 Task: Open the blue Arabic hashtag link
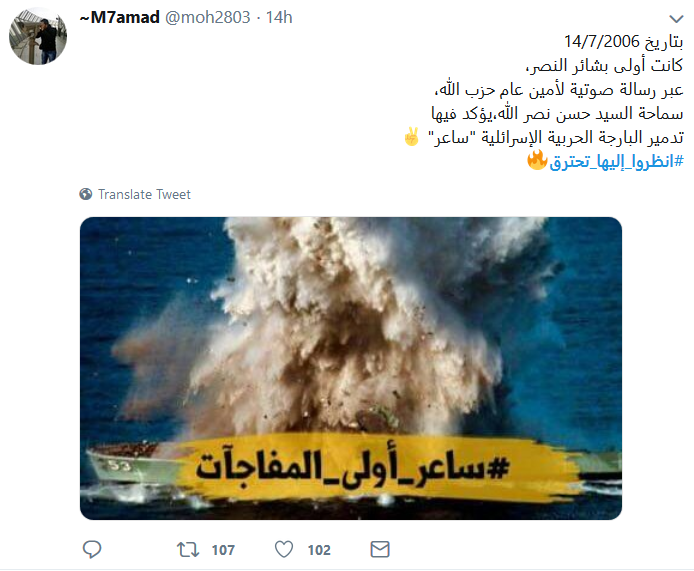(616, 162)
